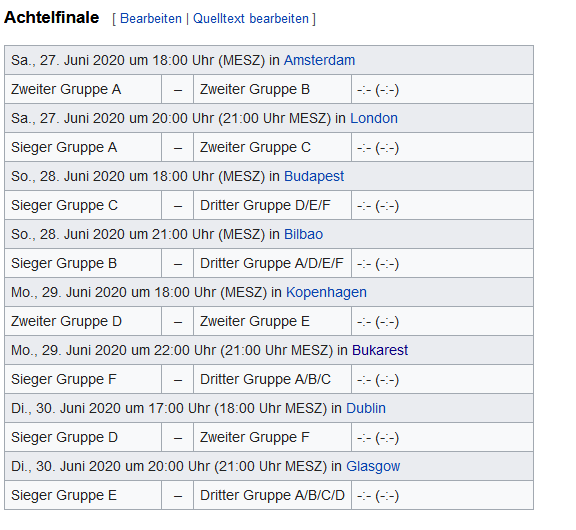Select the Dritter Gruppe A/B/C/D cell
Viewport: 576px width, 530px height.
[x=272, y=495]
